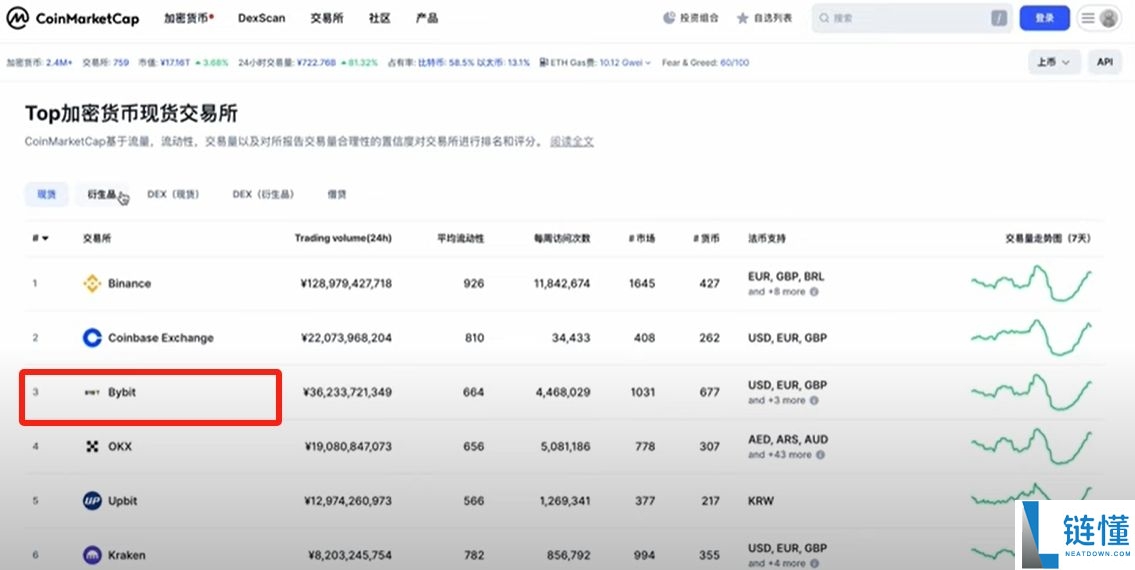Sort by 每周访问次数 column header
The height and width of the screenshot is (570, 1135).
(x=562, y=238)
